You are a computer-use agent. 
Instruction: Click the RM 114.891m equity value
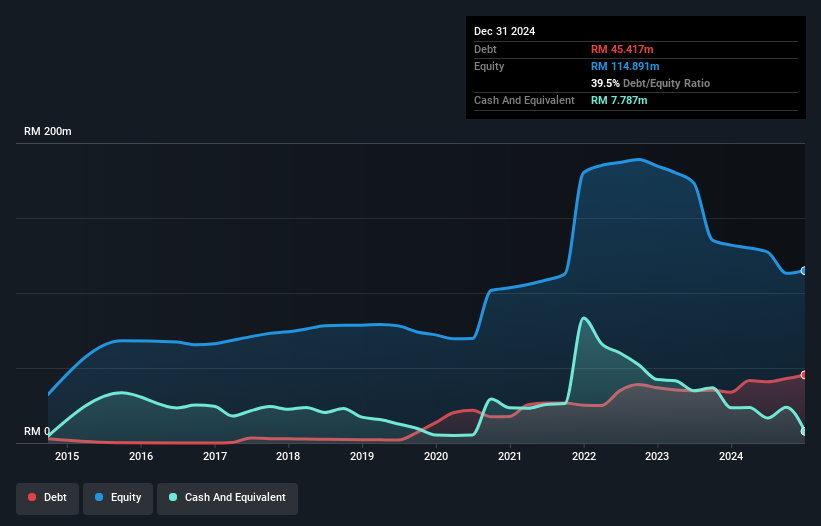[x=625, y=66]
